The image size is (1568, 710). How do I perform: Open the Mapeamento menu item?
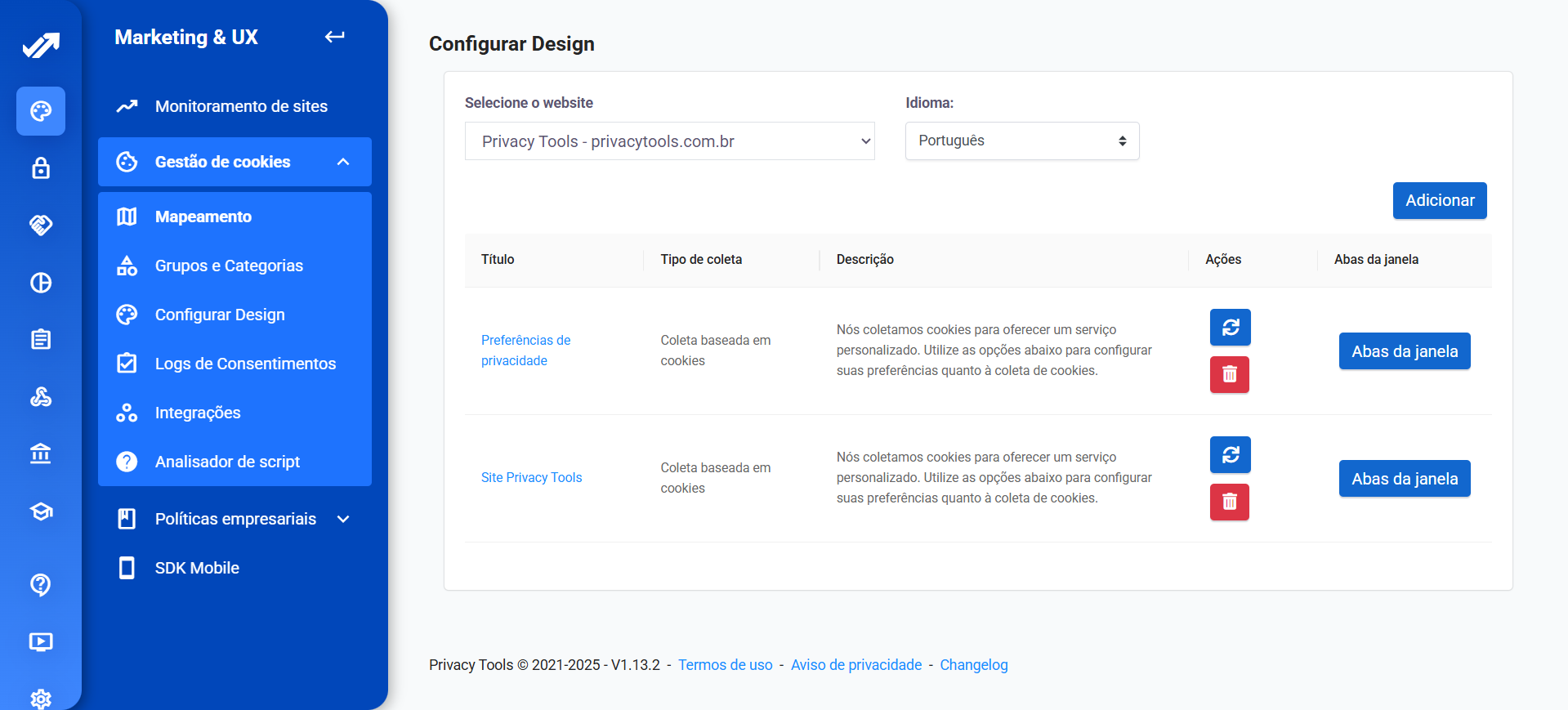[x=203, y=217]
